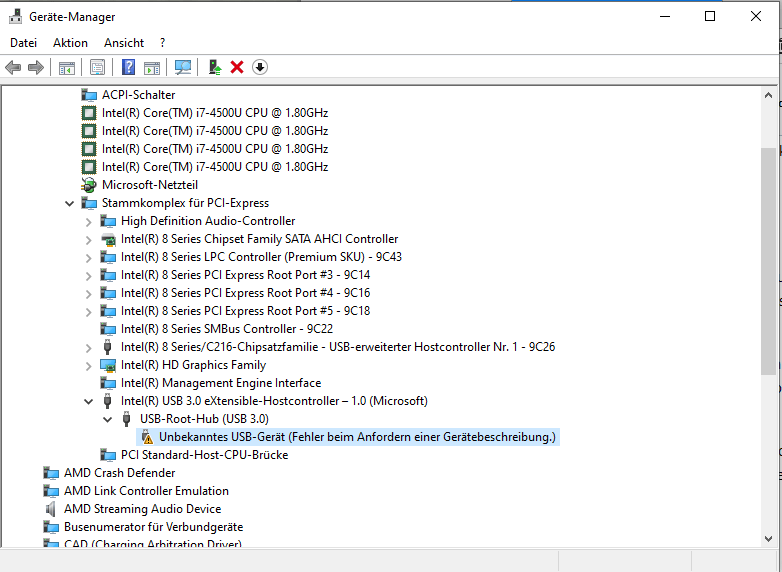The height and width of the screenshot is (572, 782).
Task: Collapse the Stammkomplex für PCI-Express node
Action: click(69, 203)
